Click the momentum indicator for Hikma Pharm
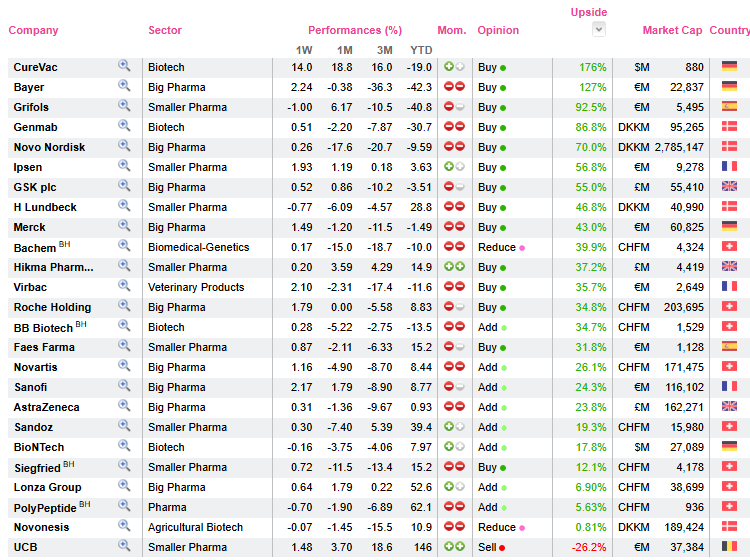The height and width of the screenshot is (560, 750). (x=454, y=266)
